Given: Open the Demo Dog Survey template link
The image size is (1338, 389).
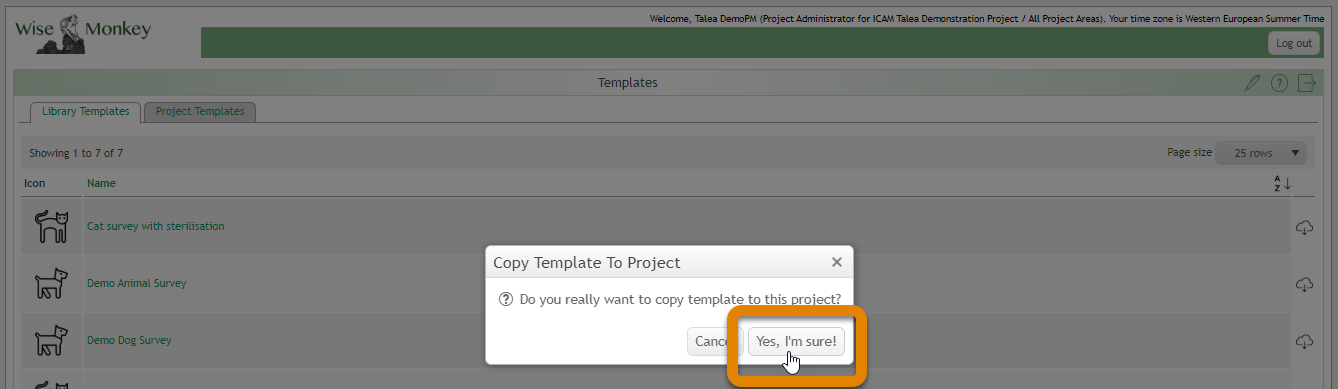Looking at the screenshot, I should click(x=129, y=341).
